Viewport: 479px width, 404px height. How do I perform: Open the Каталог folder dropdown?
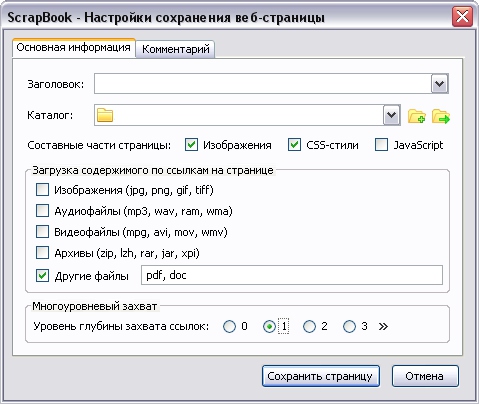392,115
